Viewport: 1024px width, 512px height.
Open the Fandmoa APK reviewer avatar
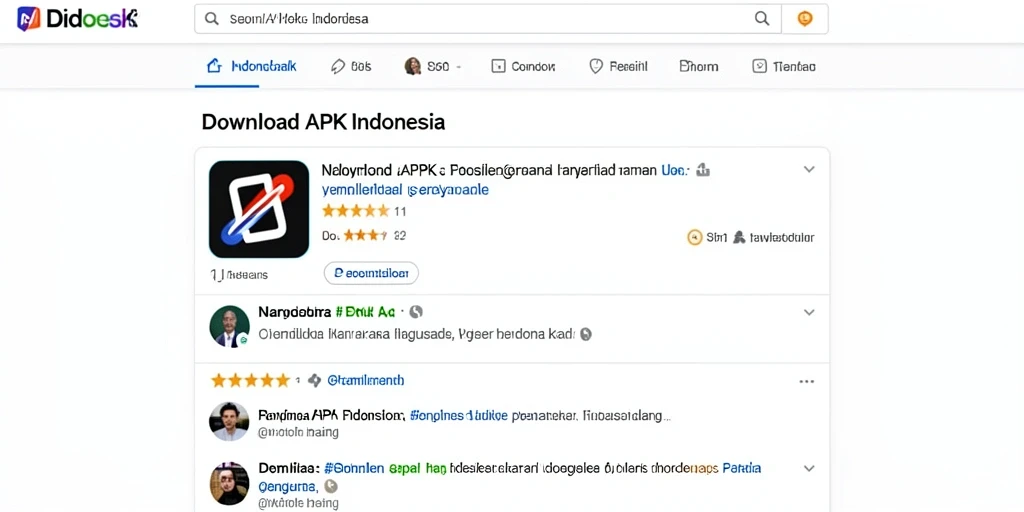tap(229, 422)
